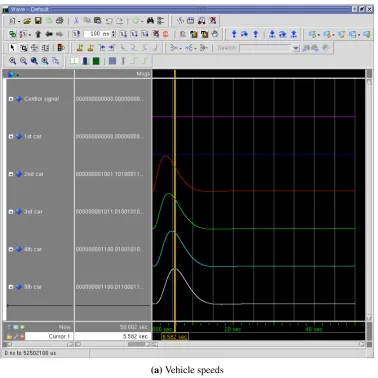Click the Zoom In magnifier icon

12,61
